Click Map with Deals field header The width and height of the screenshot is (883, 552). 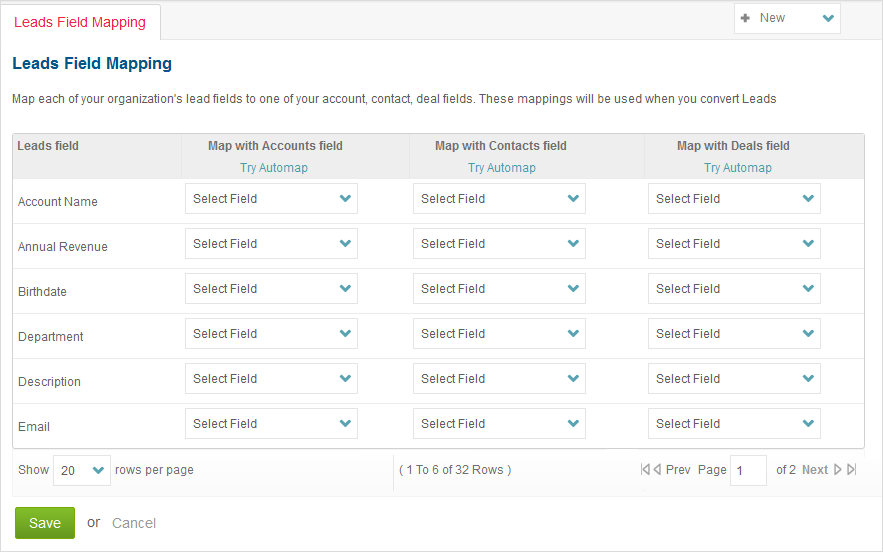(733, 146)
